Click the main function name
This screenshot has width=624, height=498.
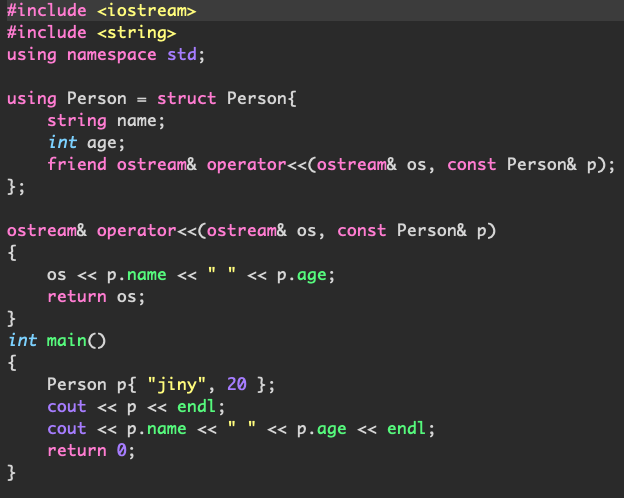(66, 340)
